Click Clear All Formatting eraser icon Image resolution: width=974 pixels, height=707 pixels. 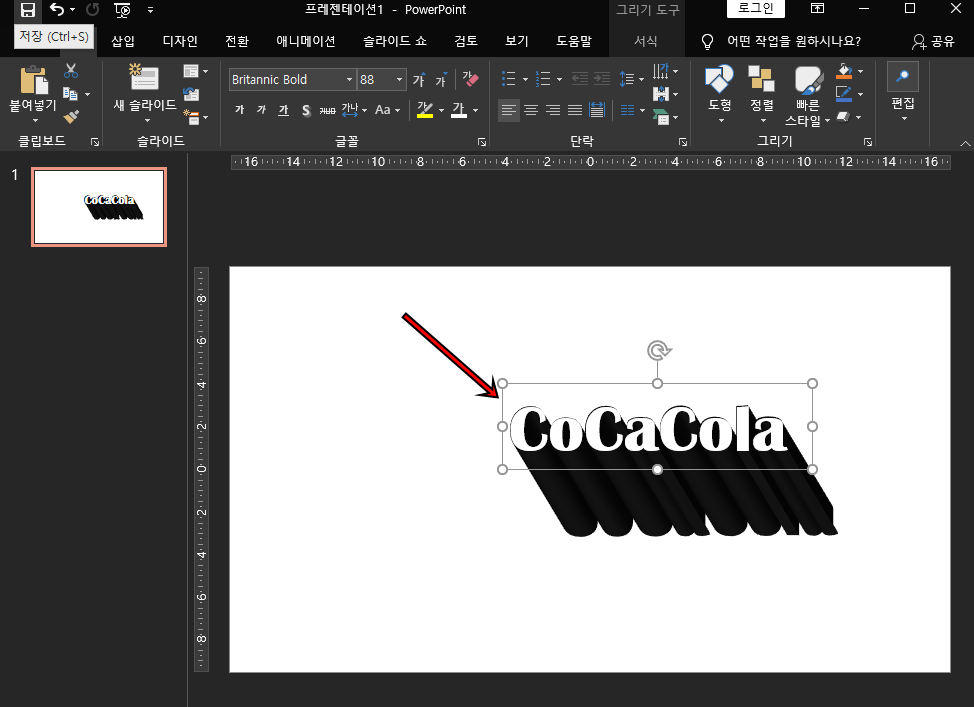[470, 79]
